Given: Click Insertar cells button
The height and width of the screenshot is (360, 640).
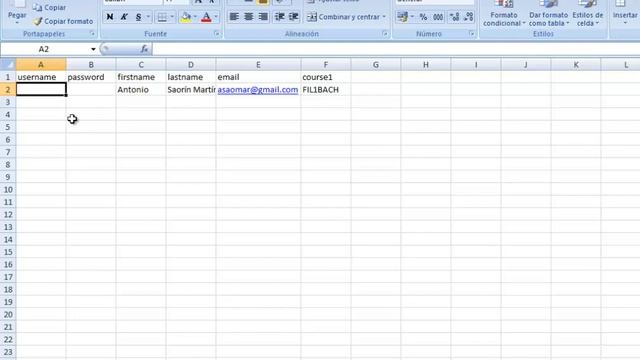Looking at the screenshot, I should click(x=625, y=12).
